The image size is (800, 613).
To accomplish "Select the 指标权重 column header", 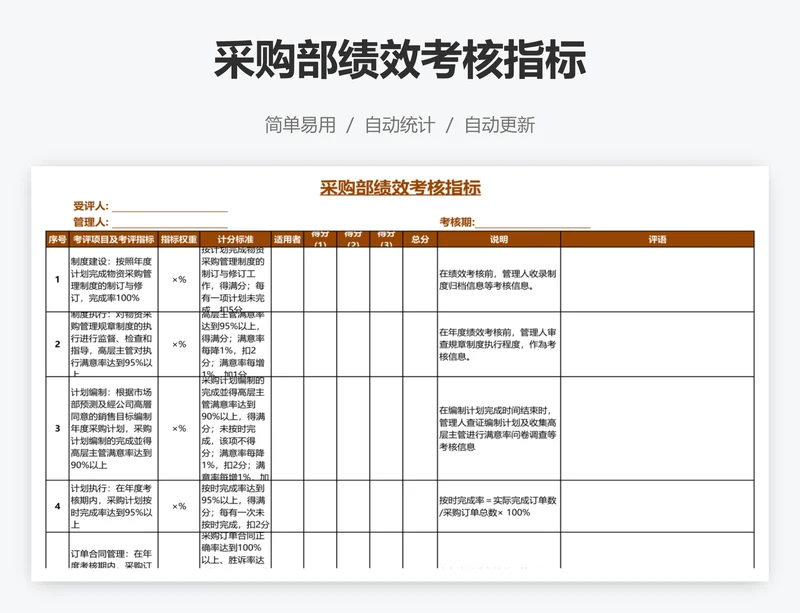I will click(x=179, y=239).
